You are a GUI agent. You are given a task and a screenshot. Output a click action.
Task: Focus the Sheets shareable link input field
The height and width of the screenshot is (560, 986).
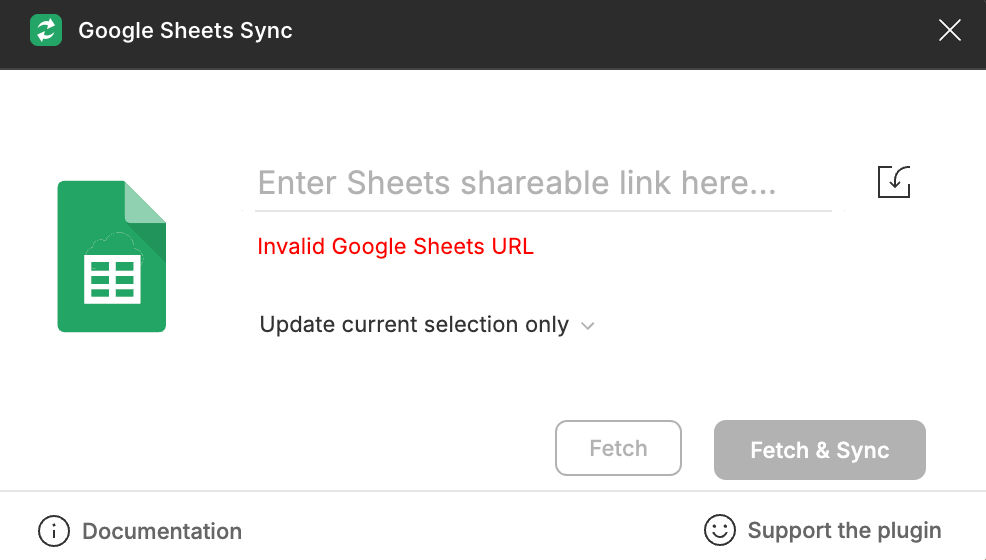pos(544,183)
